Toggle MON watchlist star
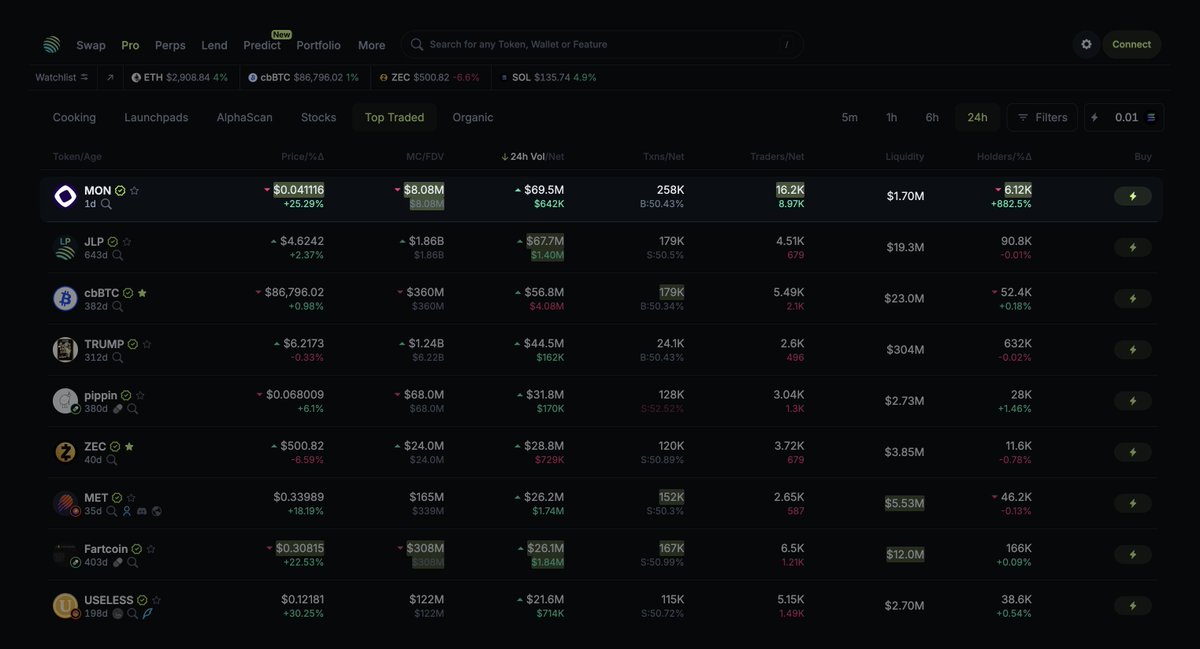This screenshot has height=649, width=1200. coord(134,190)
